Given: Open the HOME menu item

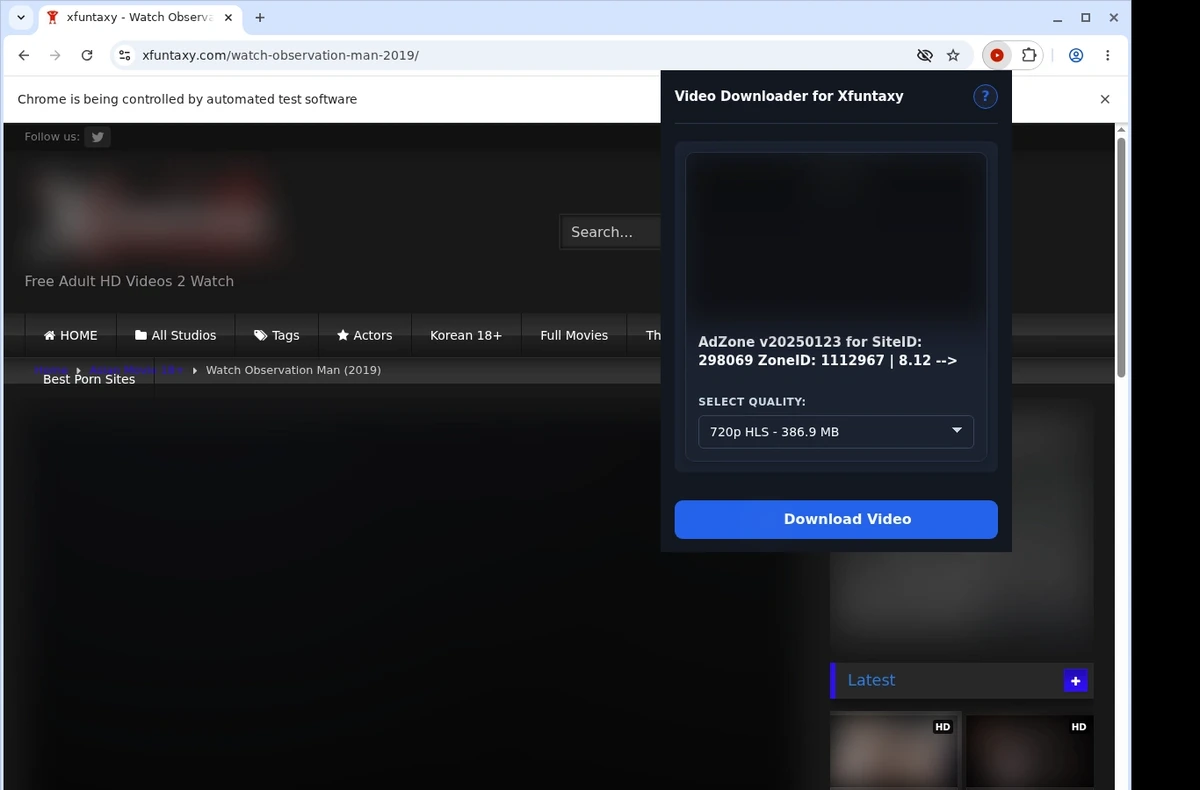Looking at the screenshot, I should (70, 335).
